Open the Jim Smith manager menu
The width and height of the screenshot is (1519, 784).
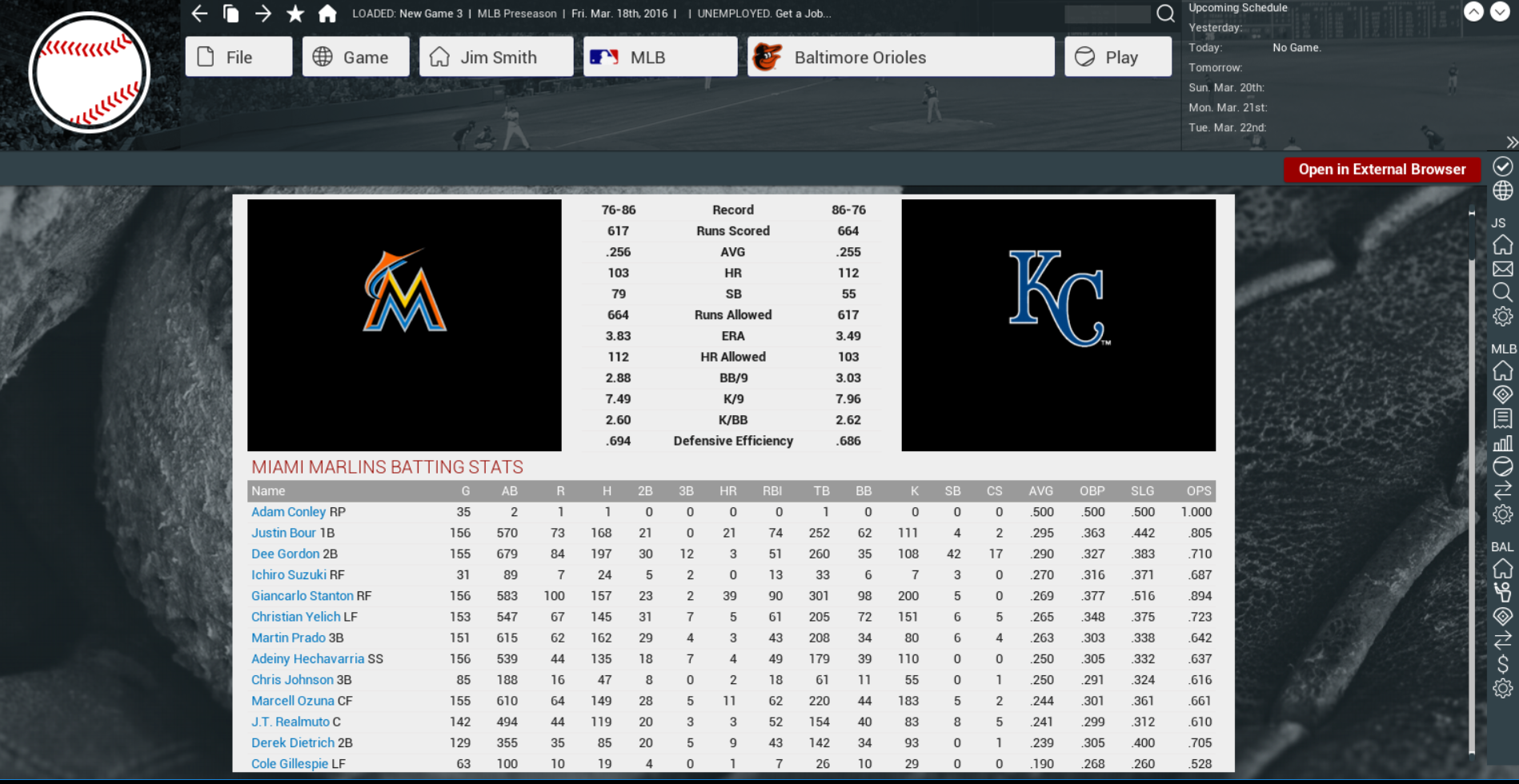pos(496,57)
